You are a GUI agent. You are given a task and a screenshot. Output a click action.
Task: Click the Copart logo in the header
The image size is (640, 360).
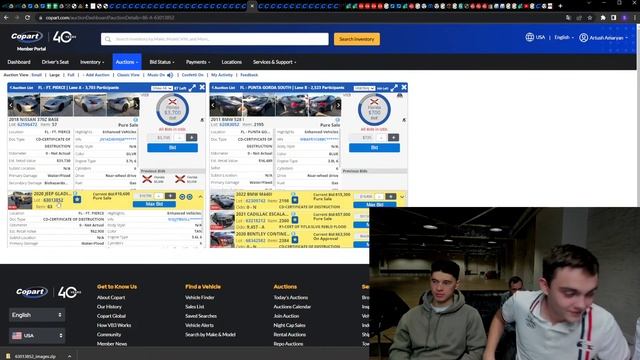(x=27, y=37)
